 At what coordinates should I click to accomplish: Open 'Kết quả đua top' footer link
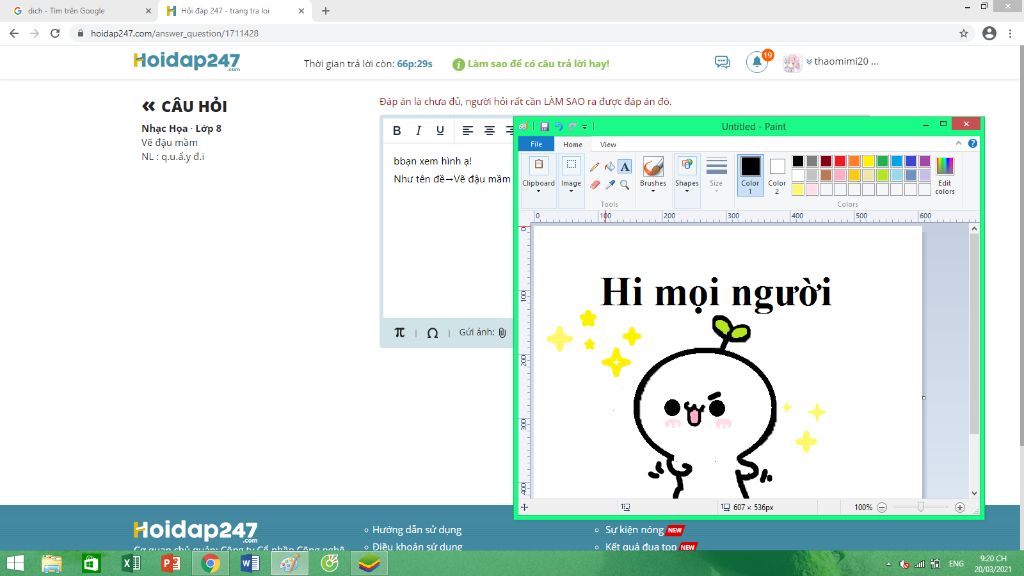[641, 547]
